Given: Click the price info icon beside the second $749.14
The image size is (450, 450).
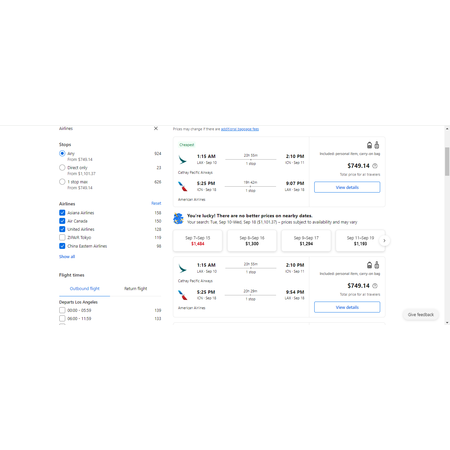Looking at the screenshot, I should point(375,286).
